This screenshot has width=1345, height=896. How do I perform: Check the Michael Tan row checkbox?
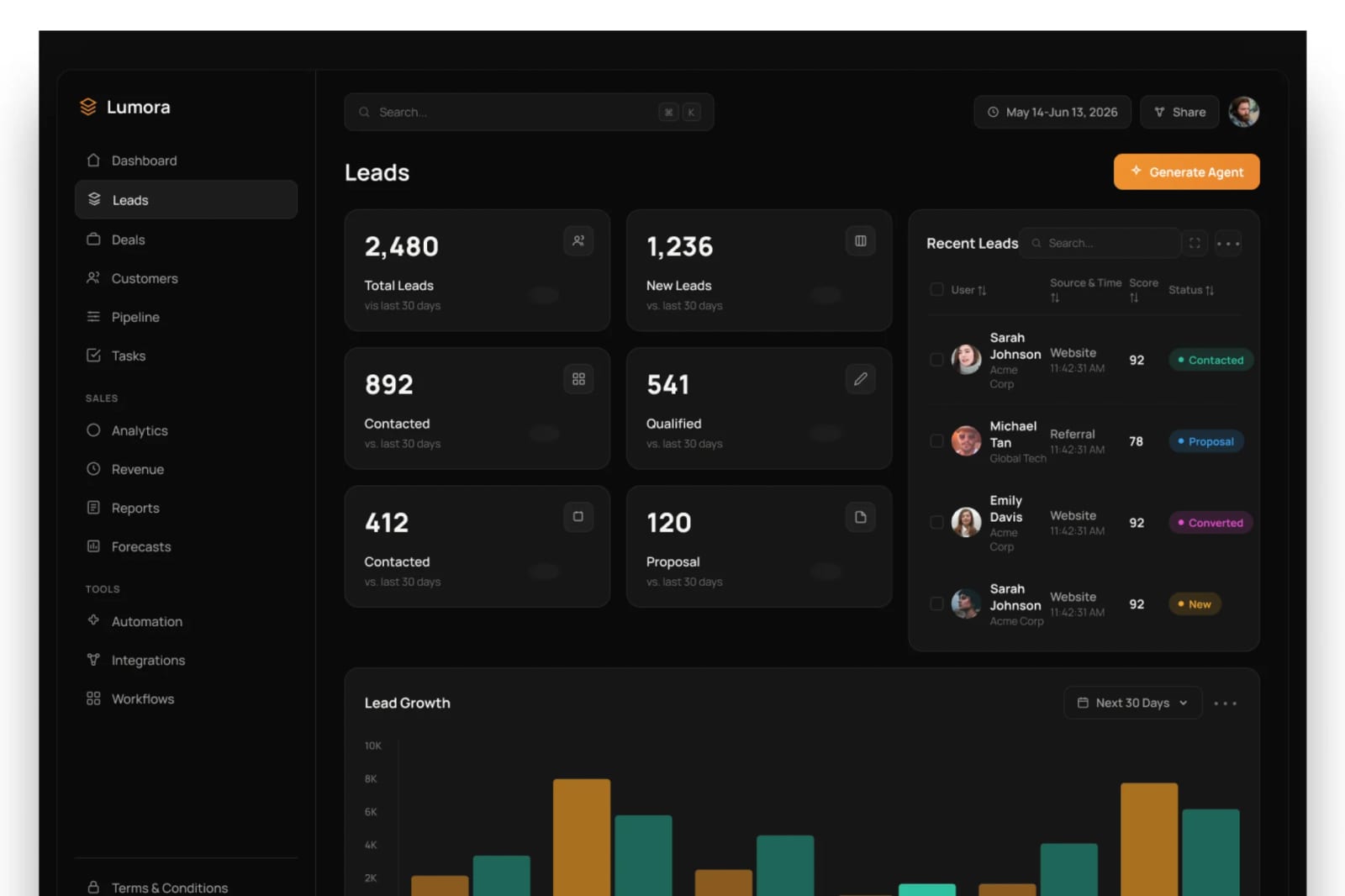click(936, 441)
